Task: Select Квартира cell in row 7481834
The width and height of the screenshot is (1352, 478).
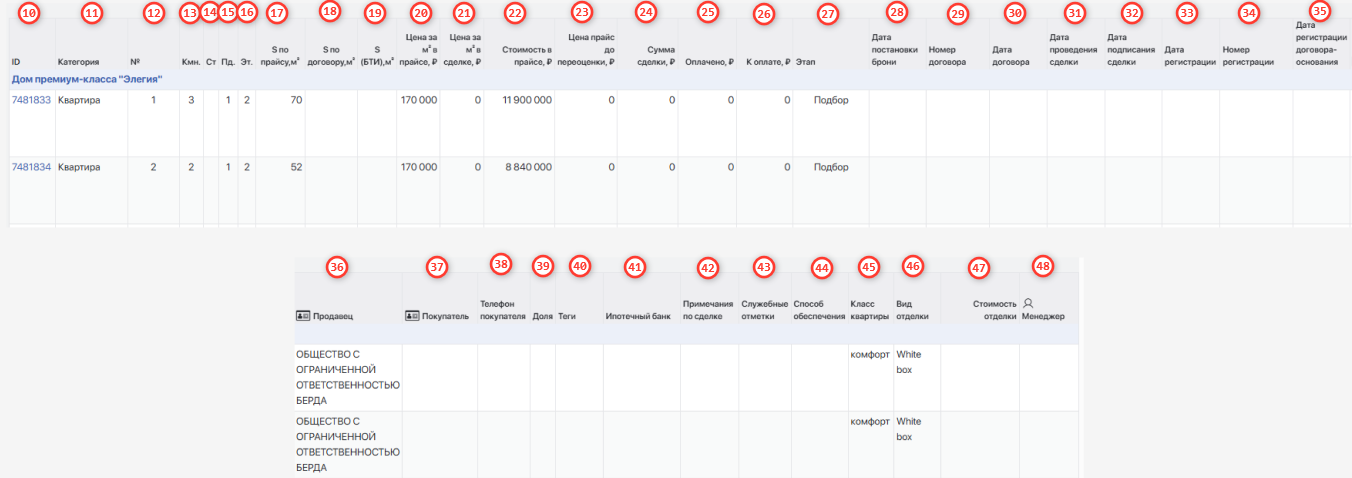Action: tap(79, 168)
